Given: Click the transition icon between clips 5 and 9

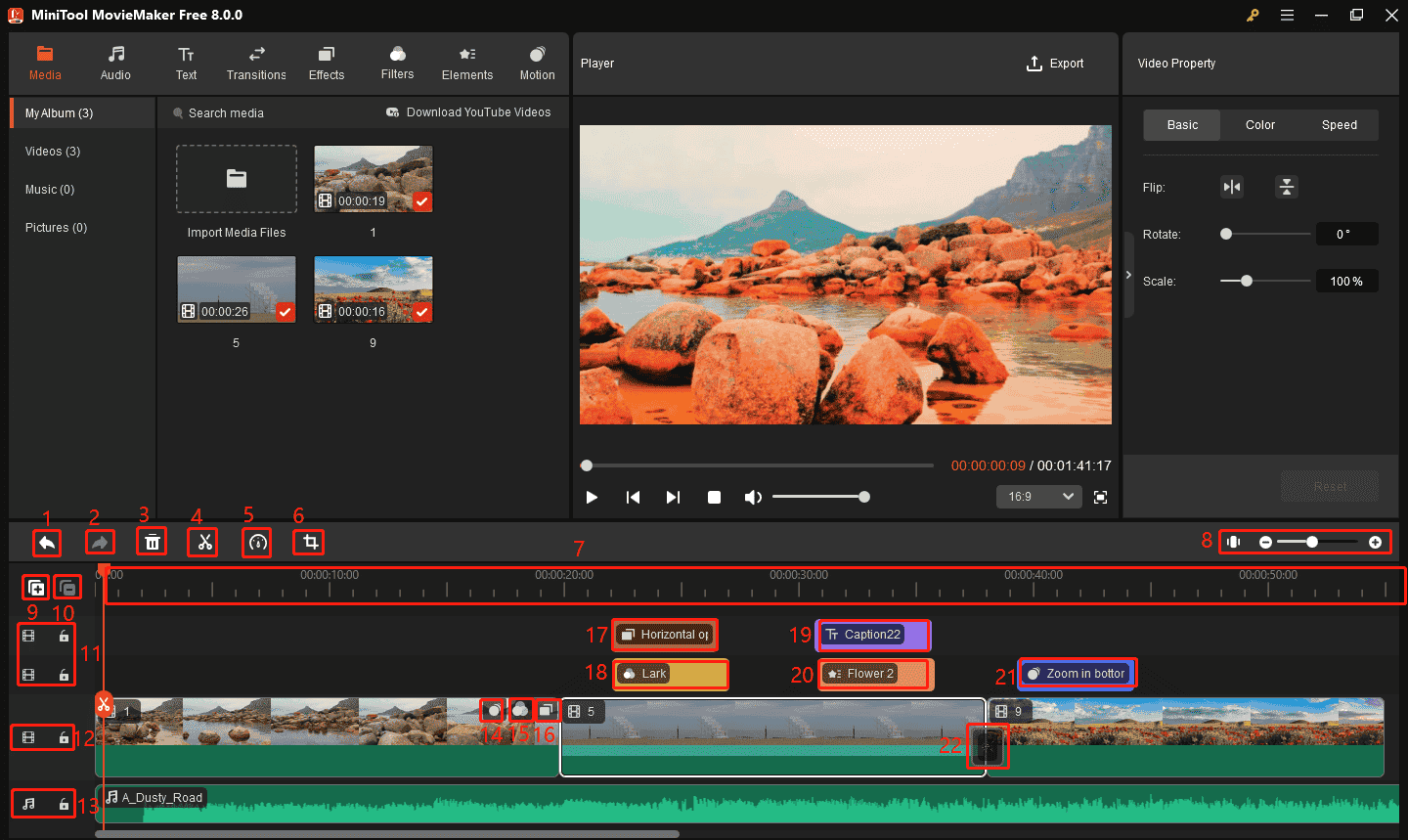Looking at the screenshot, I should 988,747.
